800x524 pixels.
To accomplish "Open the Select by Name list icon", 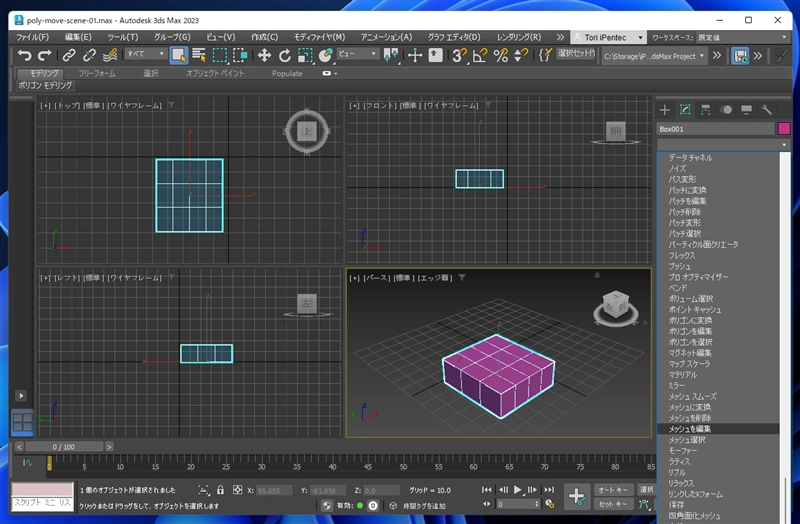I will coord(199,55).
